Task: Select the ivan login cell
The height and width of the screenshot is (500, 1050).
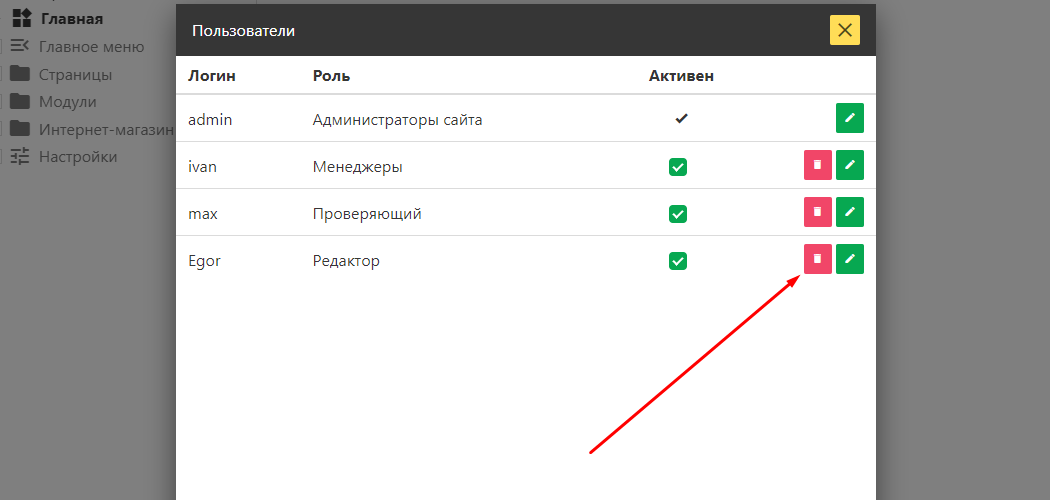Action: [x=202, y=167]
